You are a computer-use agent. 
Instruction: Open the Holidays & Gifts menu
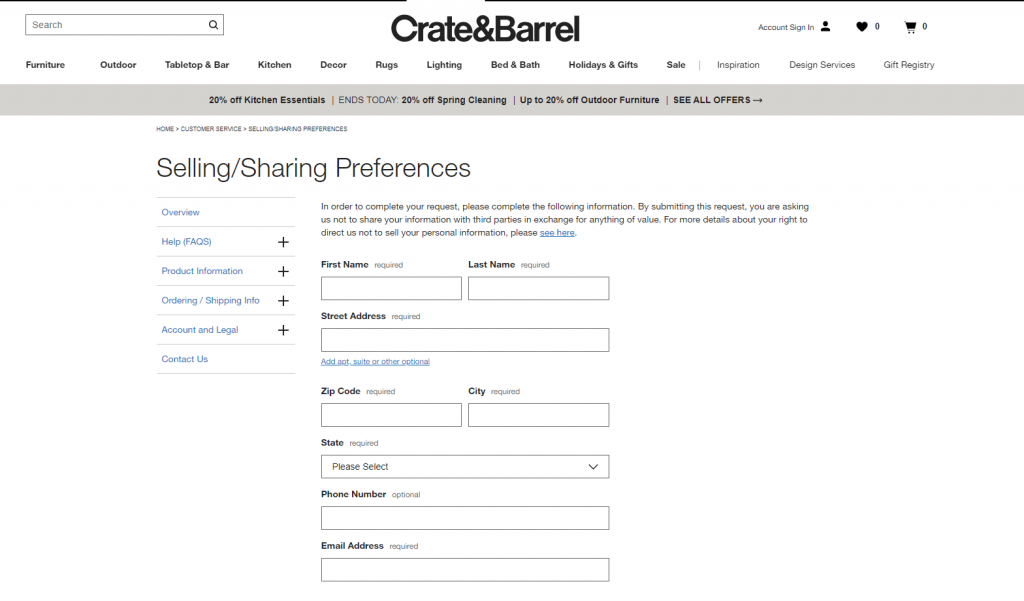pyautogui.click(x=603, y=64)
